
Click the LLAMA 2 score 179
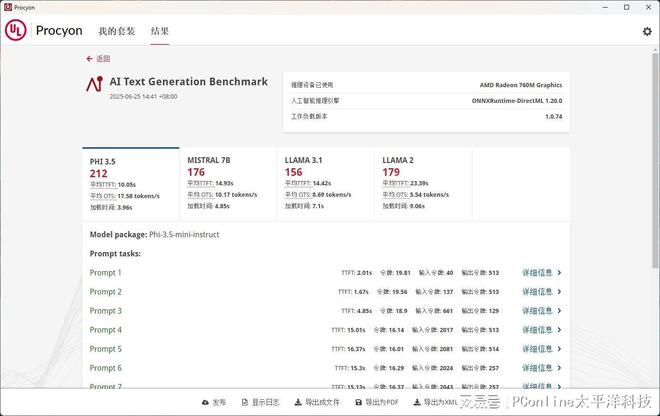tap(391, 172)
